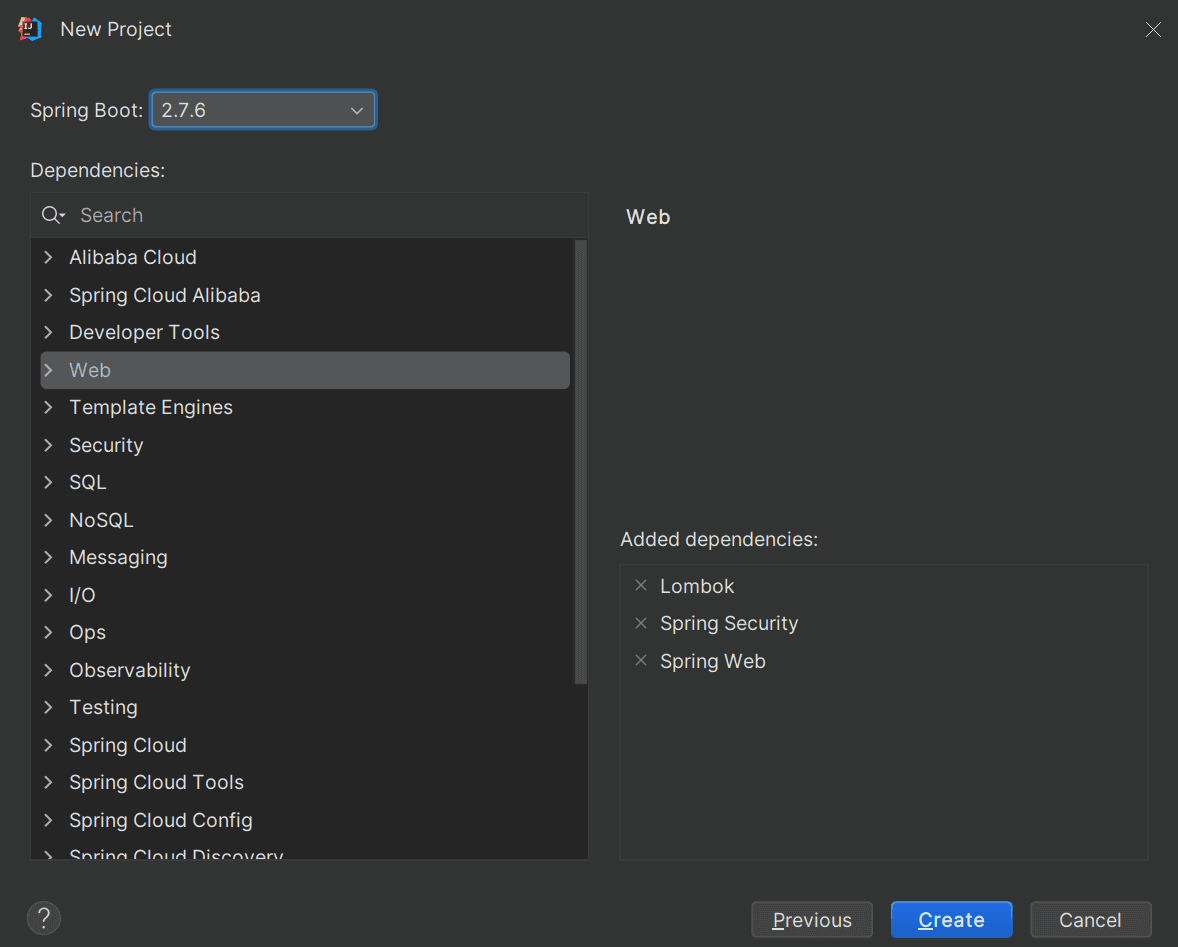The image size is (1178, 947).
Task: Expand the Spring Cloud category chevron
Action: 49,745
